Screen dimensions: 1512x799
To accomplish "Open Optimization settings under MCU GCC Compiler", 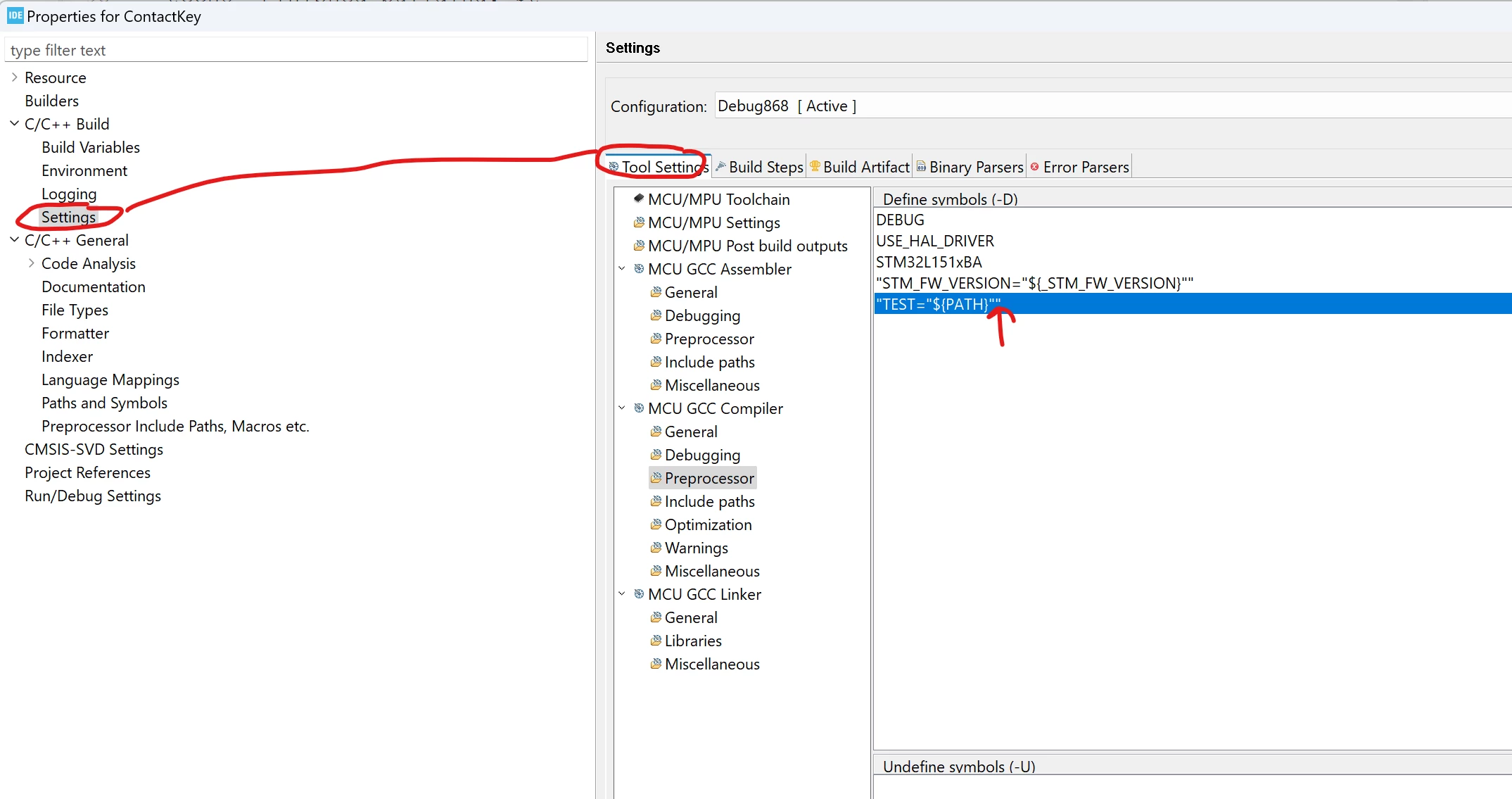I will point(708,524).
